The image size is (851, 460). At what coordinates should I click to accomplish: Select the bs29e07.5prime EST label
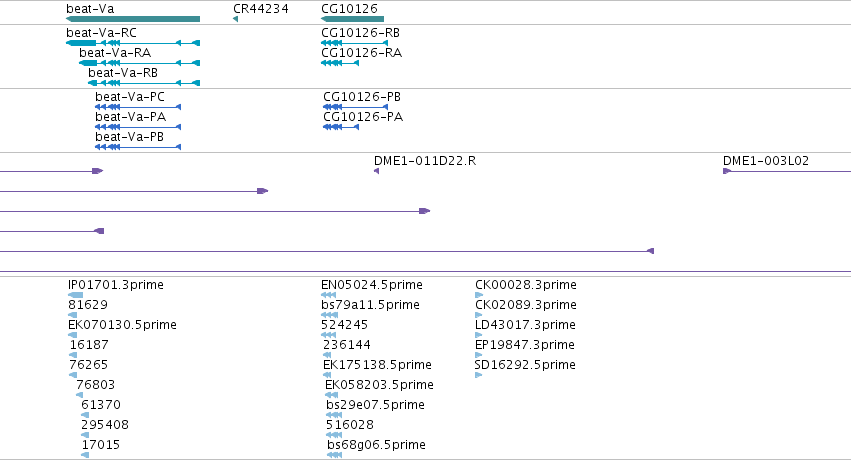[x=376, y=405]
